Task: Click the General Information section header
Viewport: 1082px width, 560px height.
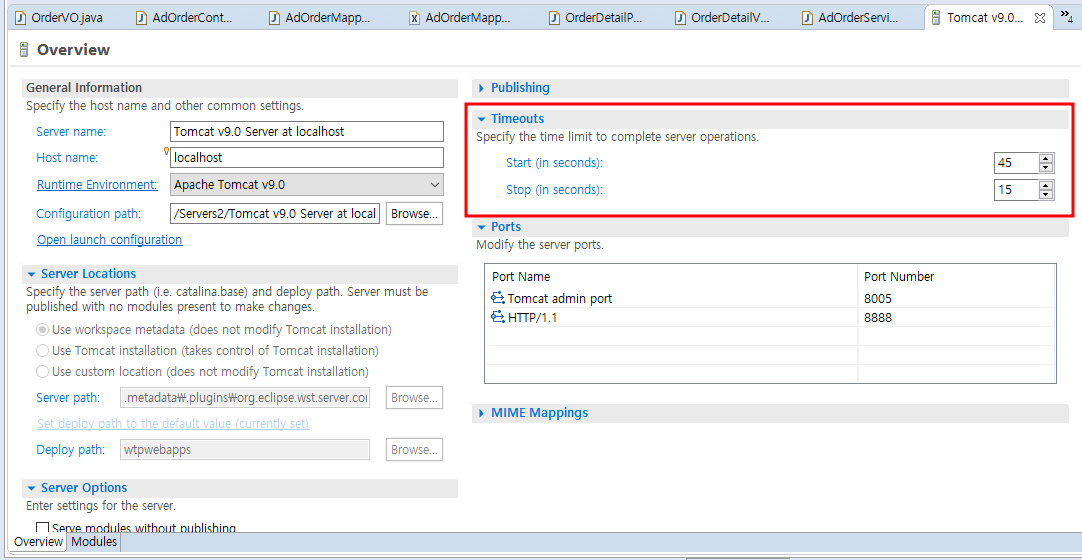Action: (x=239, y=88)
